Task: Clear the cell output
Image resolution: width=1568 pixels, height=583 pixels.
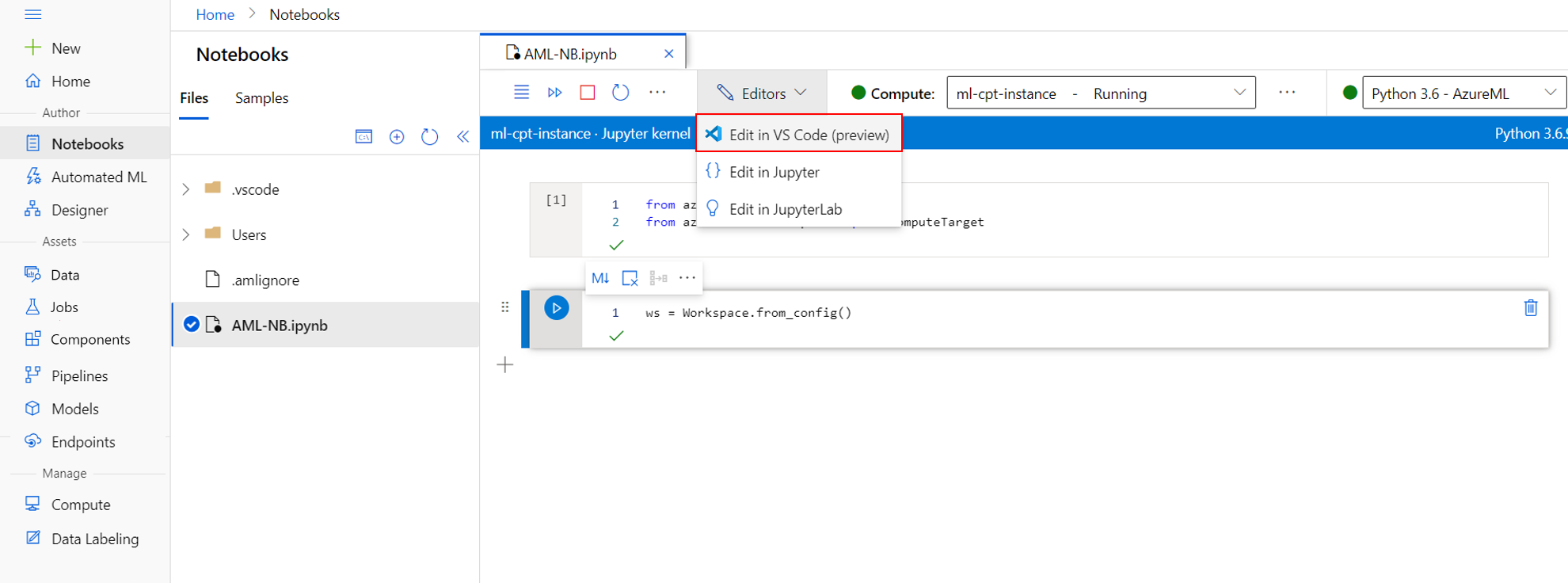Action: coord(630,278)
